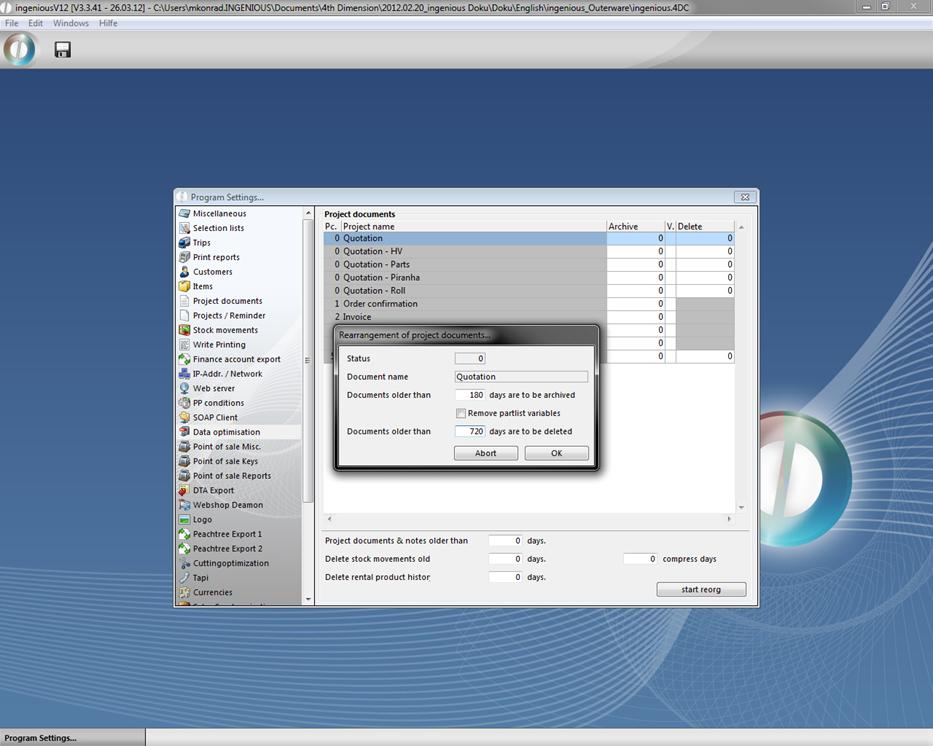Image resolution: width=933 pixels, height=746 pixels.
Task: Select the Peachtree Export 1 icon
Action: (x=185, y=534)
